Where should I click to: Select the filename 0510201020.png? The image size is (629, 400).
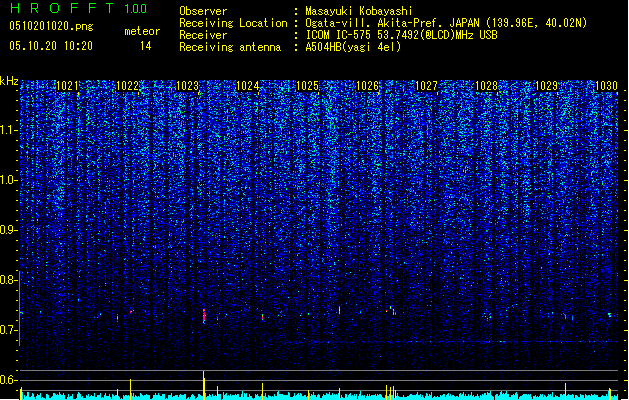coord(51,26)
